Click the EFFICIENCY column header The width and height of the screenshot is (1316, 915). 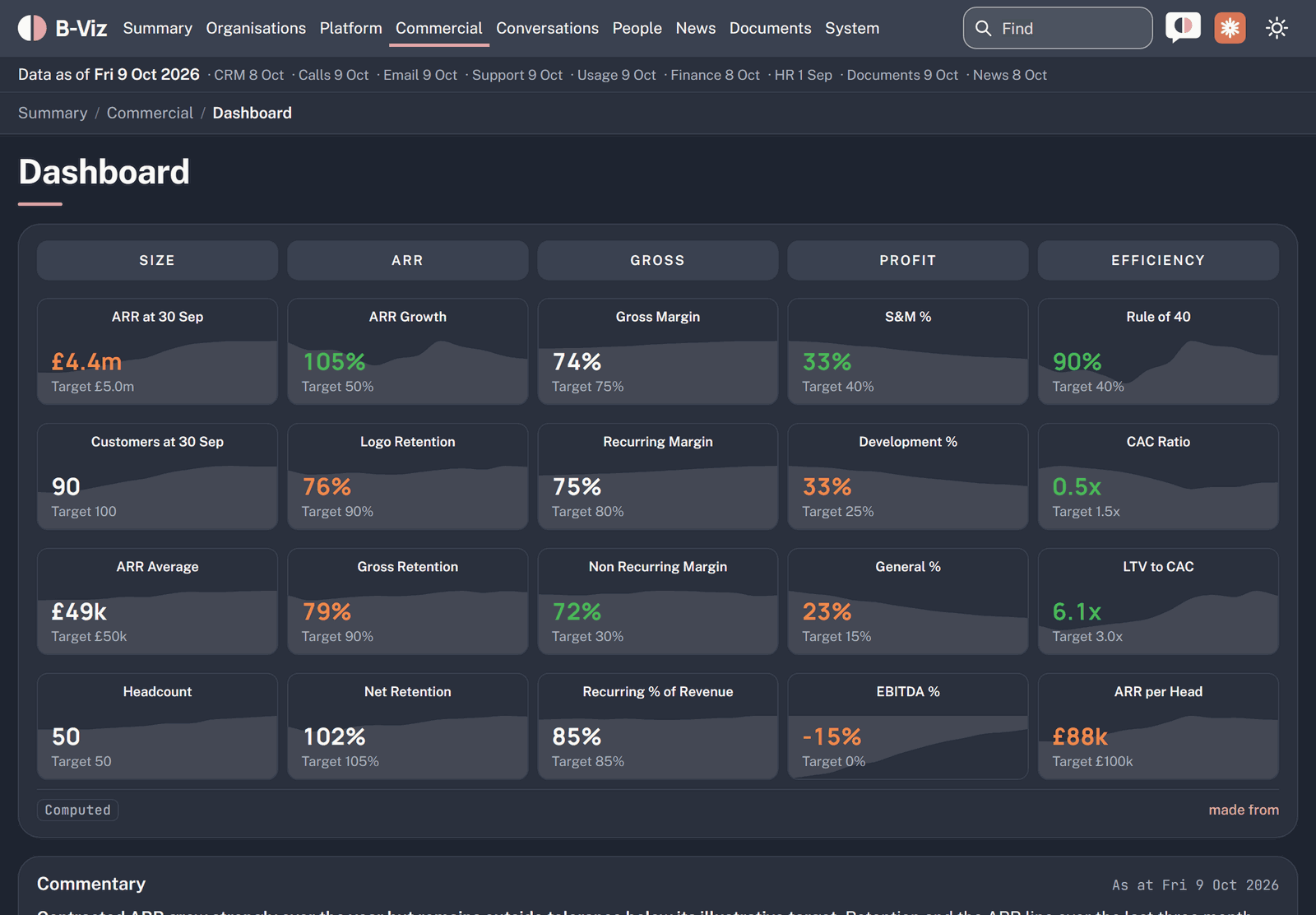pos(1158,260)
